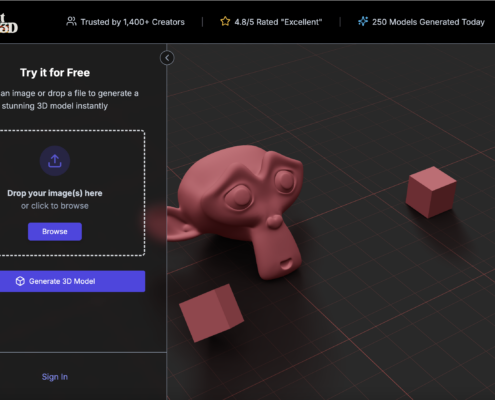Viewport: 495px width, 400px height.
Task: Click the 'Try it for Free' heading
Action: [x=55, y=73]
